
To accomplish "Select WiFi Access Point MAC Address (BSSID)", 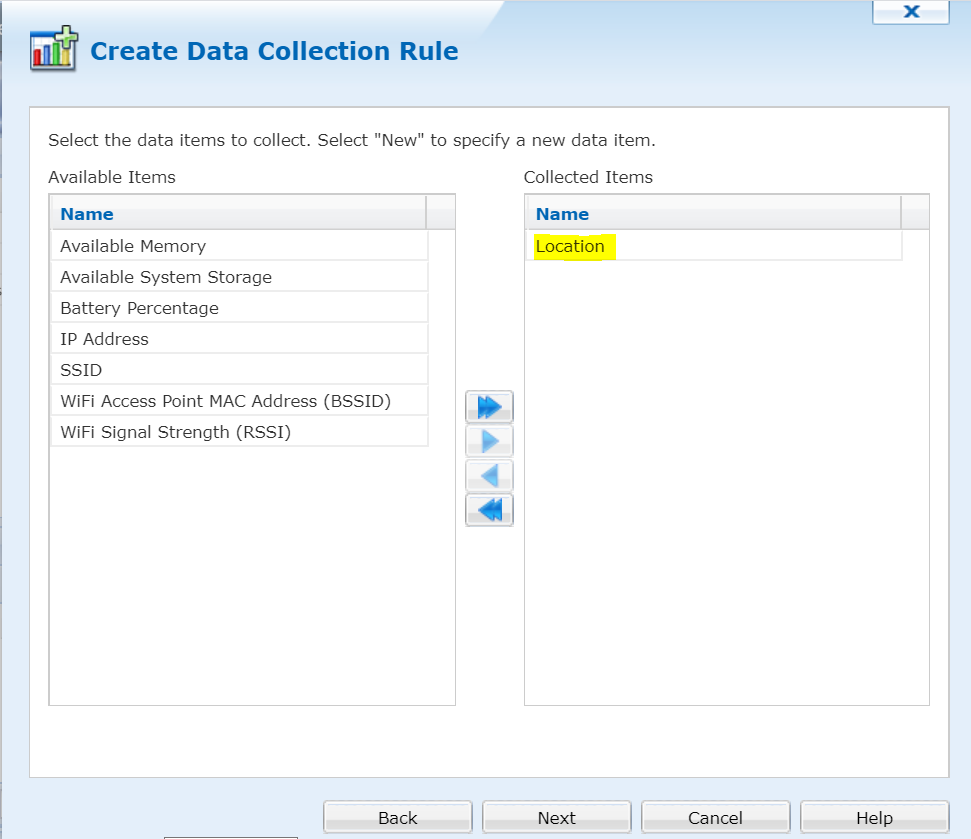I will click(x=225, y=401).
